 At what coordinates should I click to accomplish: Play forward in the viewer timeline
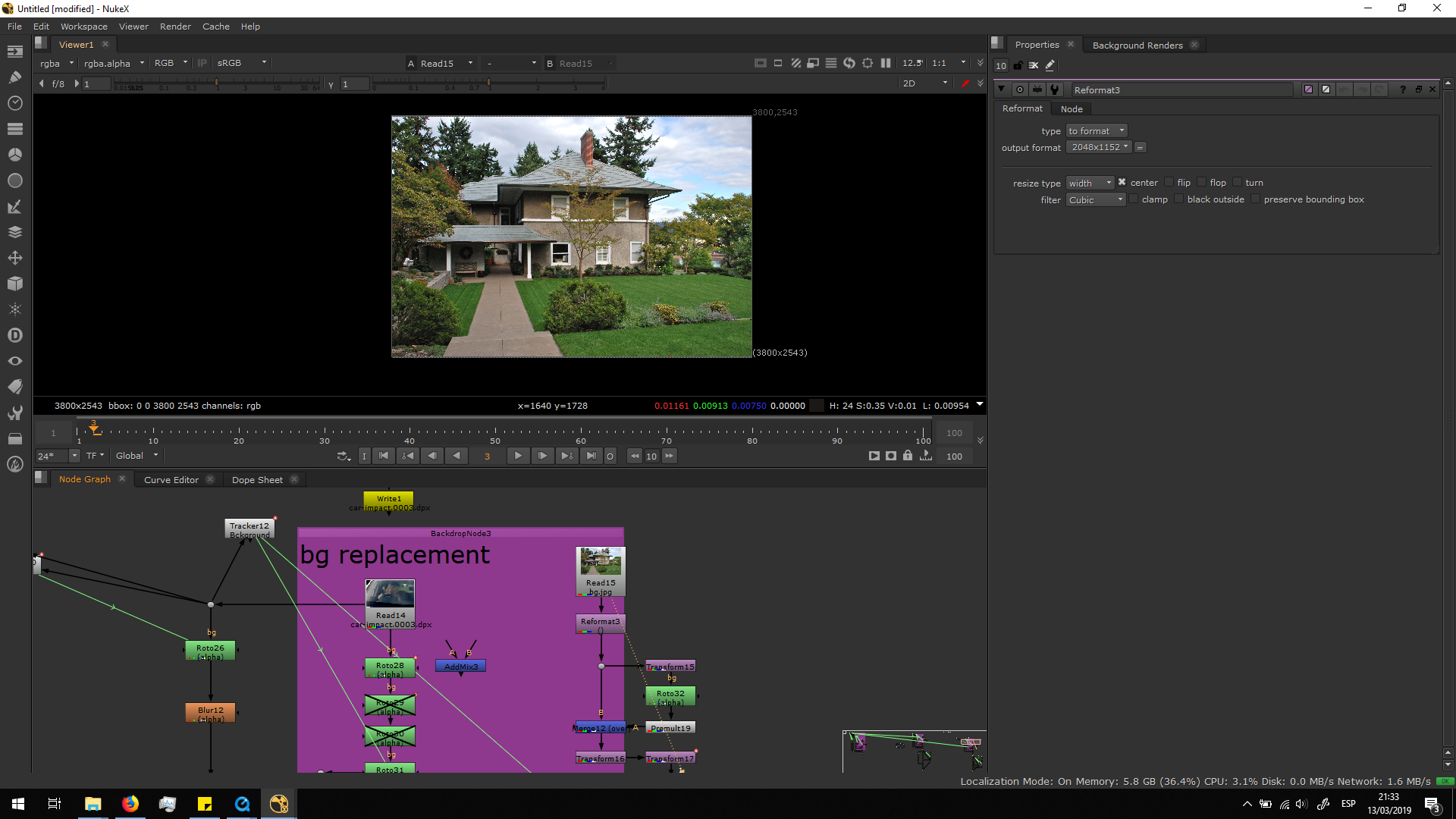tap(518, 456)
